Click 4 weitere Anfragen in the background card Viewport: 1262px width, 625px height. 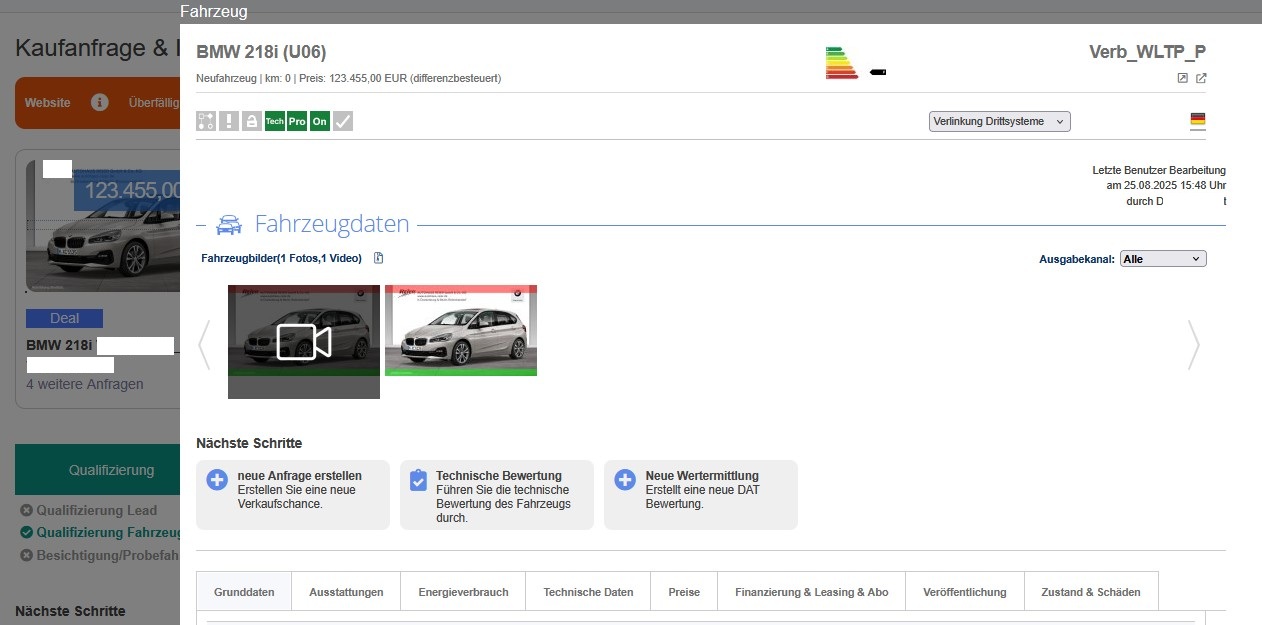pos(85,384)
